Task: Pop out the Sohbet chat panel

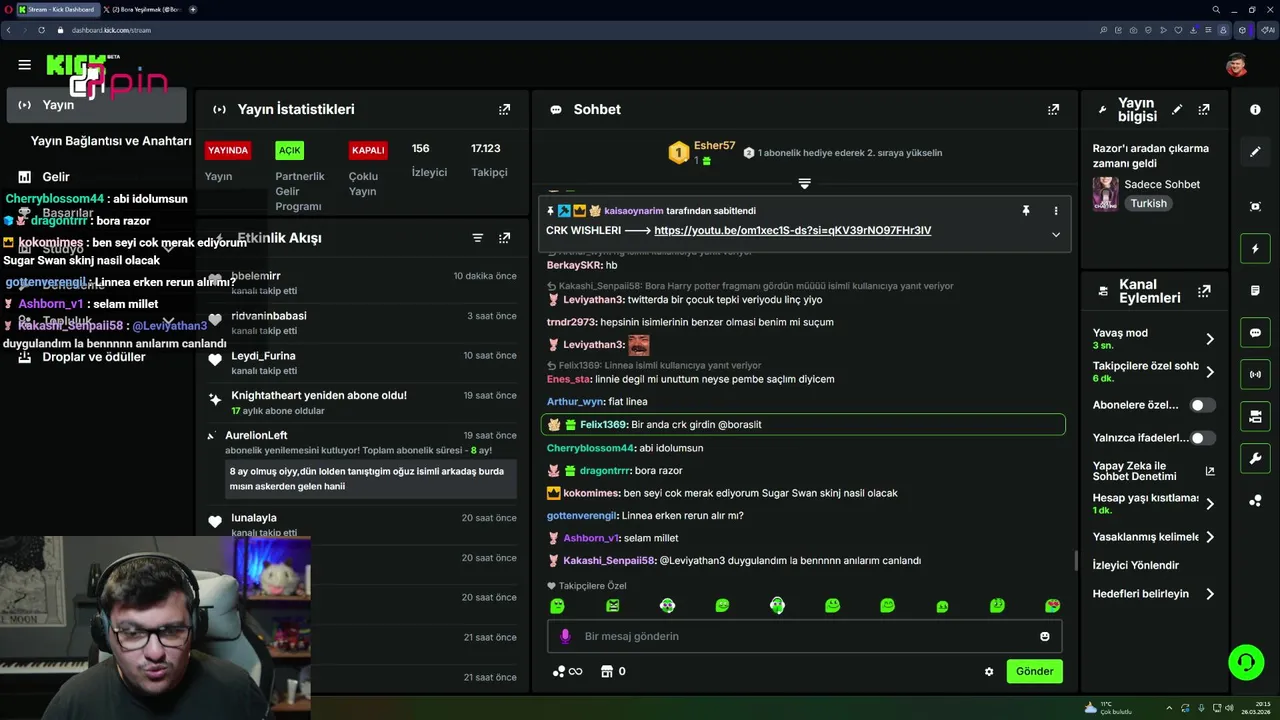Action: [1053, 109]
